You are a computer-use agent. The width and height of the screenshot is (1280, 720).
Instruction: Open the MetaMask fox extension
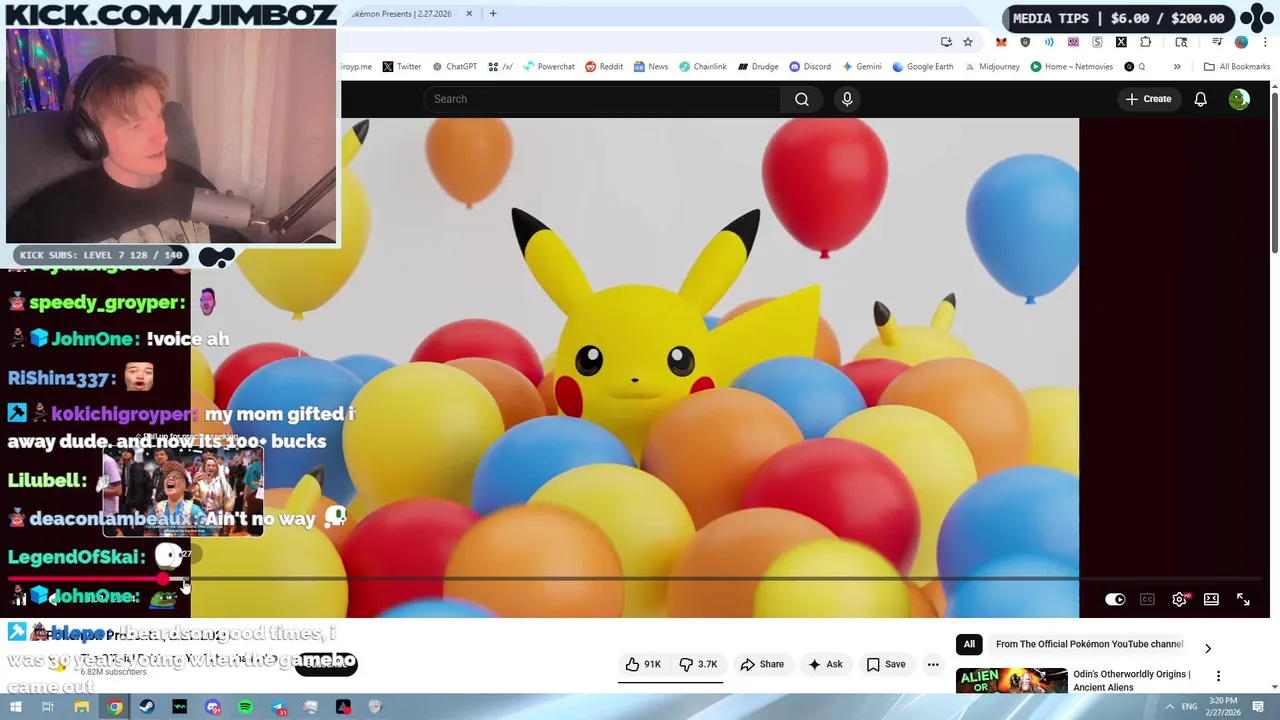coord(1001,42)
